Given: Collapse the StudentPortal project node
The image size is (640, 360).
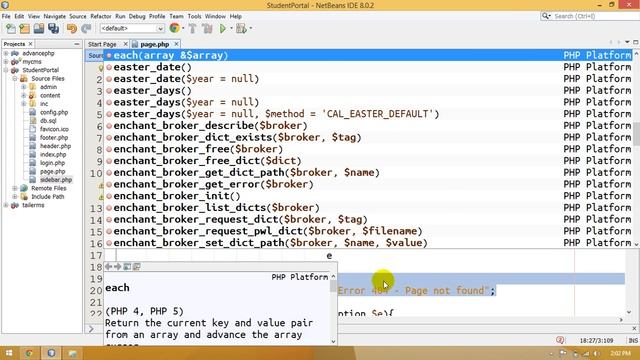Looking at the screenshot, I should tap(6, 70).
